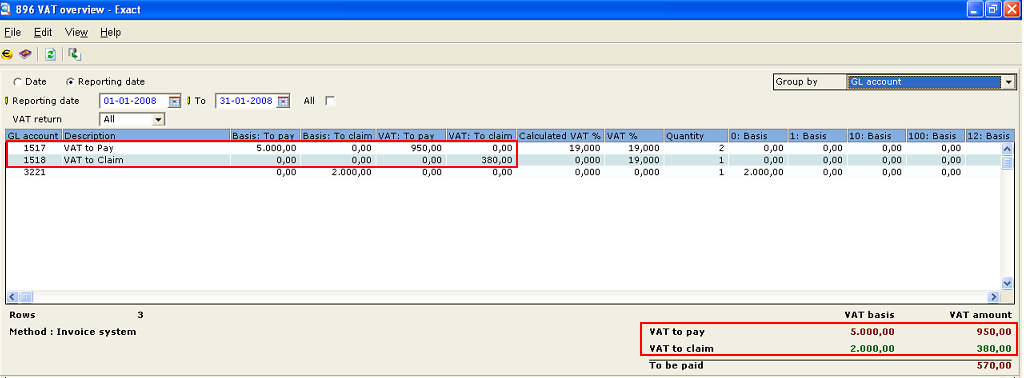Click the 950,00 cell in row 1517
The width and height of the screenshot is (1024, 378).
click(411, 148)
